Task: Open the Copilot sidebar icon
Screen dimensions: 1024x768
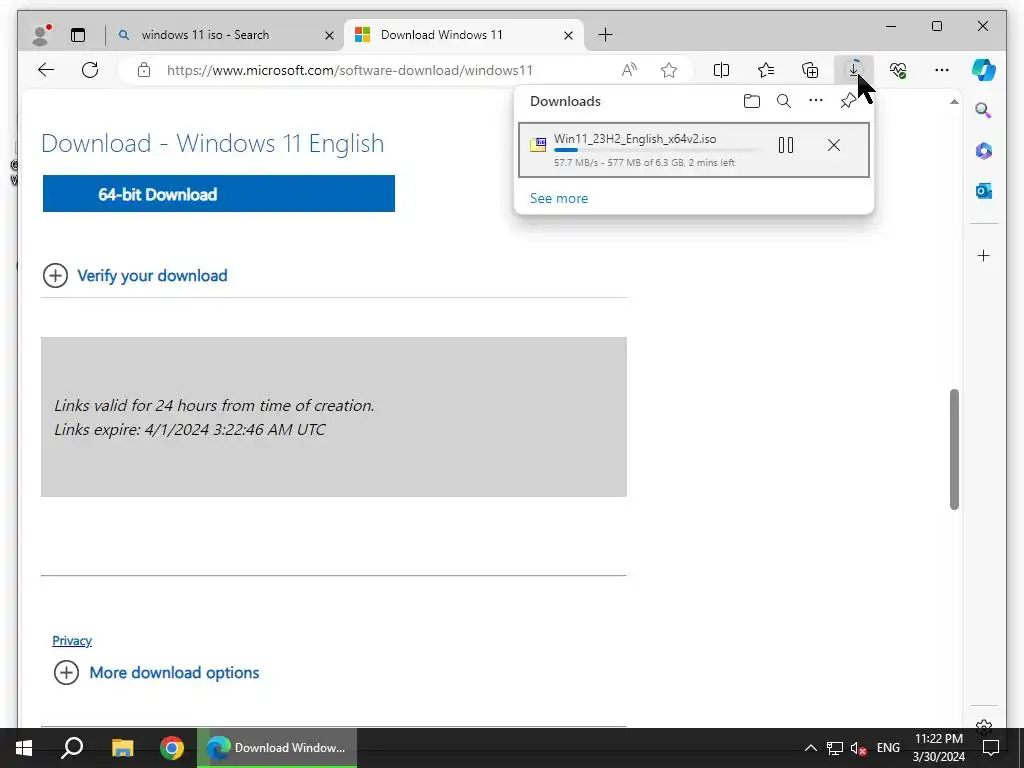Action: (984, 70)
